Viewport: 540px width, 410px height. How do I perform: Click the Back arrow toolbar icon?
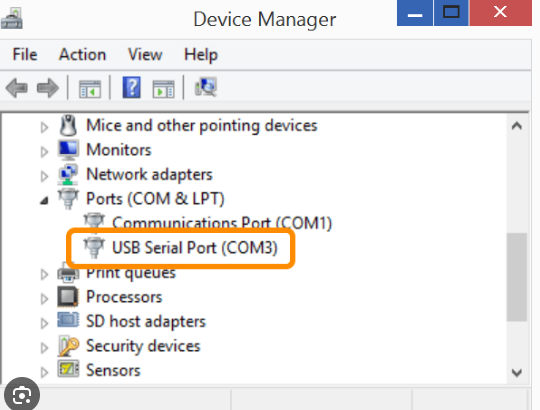point(17,88)
